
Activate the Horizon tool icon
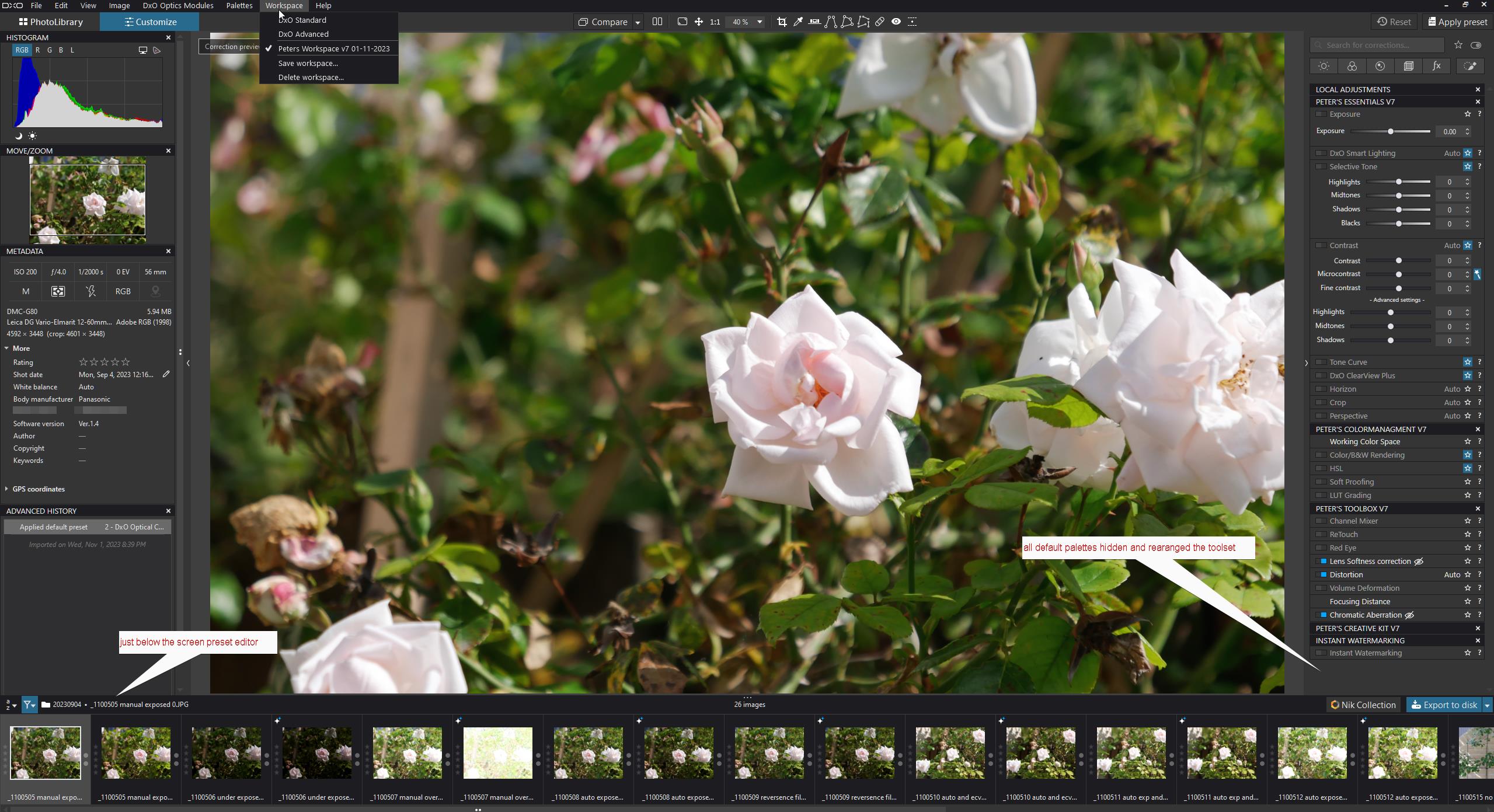pyautogui.click(x=814, y=22)
